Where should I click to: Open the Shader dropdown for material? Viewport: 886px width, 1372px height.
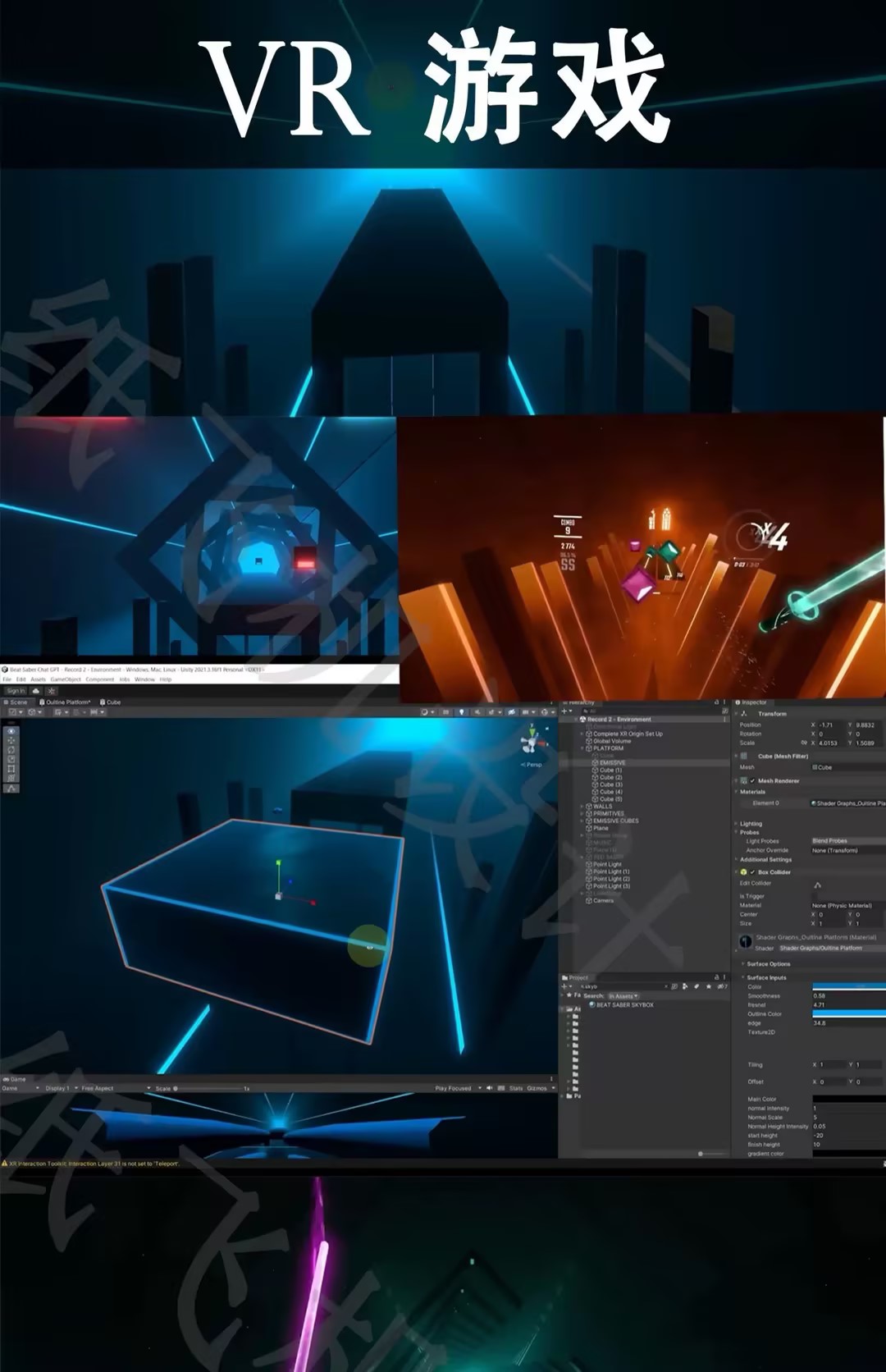[832, 948]
